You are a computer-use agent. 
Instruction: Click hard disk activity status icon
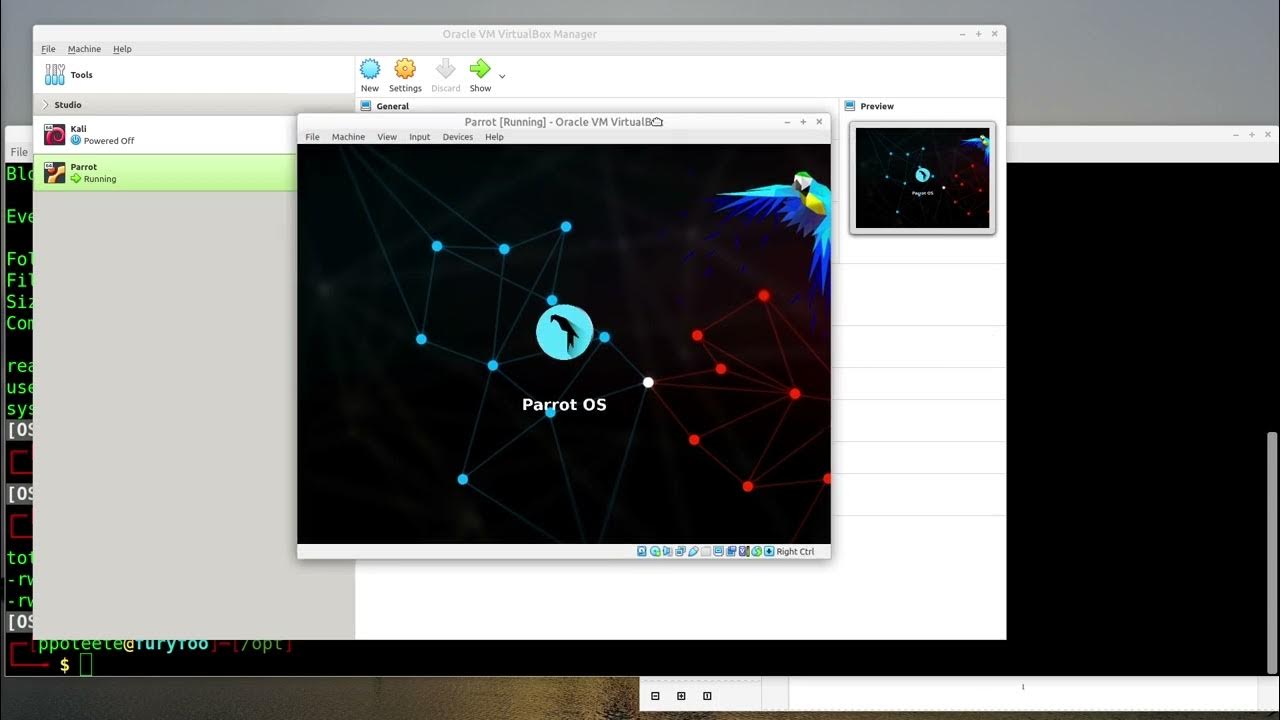tap(642, 551)
